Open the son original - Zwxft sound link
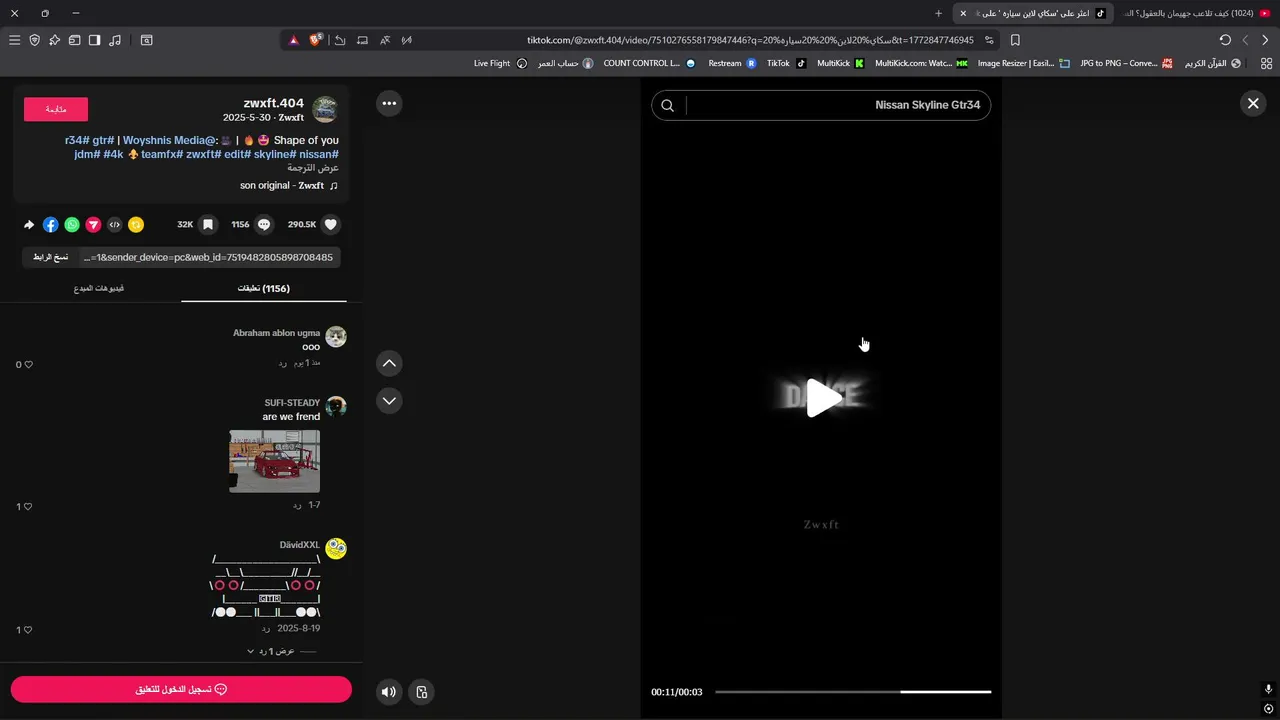 [x=289, y=186]
